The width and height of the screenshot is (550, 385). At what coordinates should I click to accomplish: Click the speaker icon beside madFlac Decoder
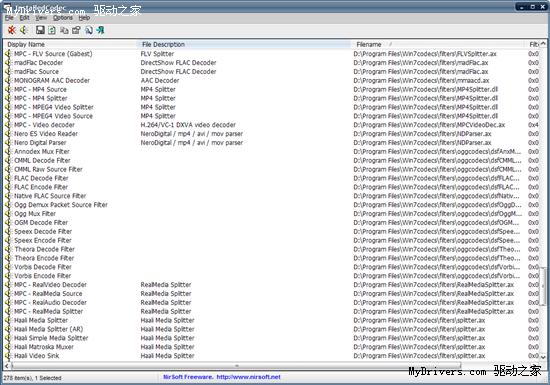(x=8, y=62)
